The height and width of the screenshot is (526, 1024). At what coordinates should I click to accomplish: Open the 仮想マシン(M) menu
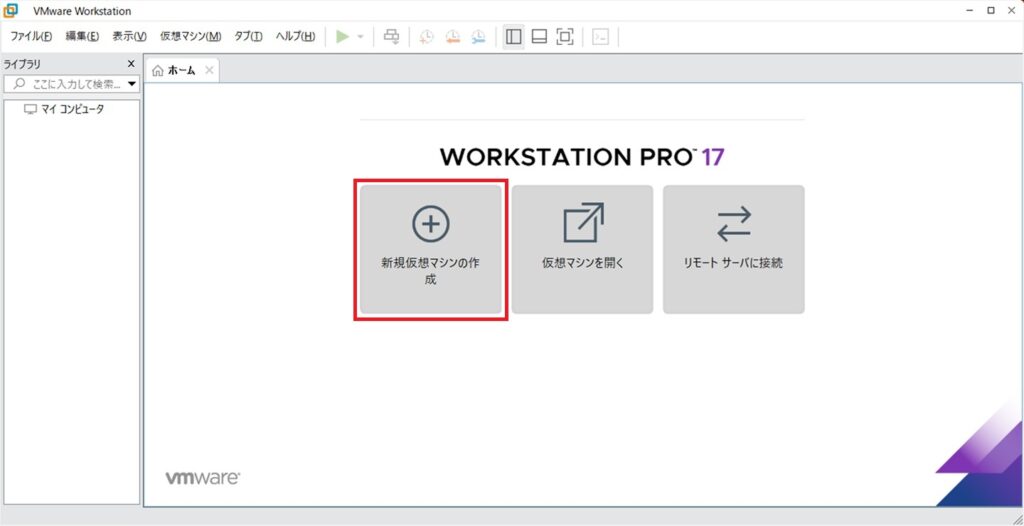tap(191, 37)
